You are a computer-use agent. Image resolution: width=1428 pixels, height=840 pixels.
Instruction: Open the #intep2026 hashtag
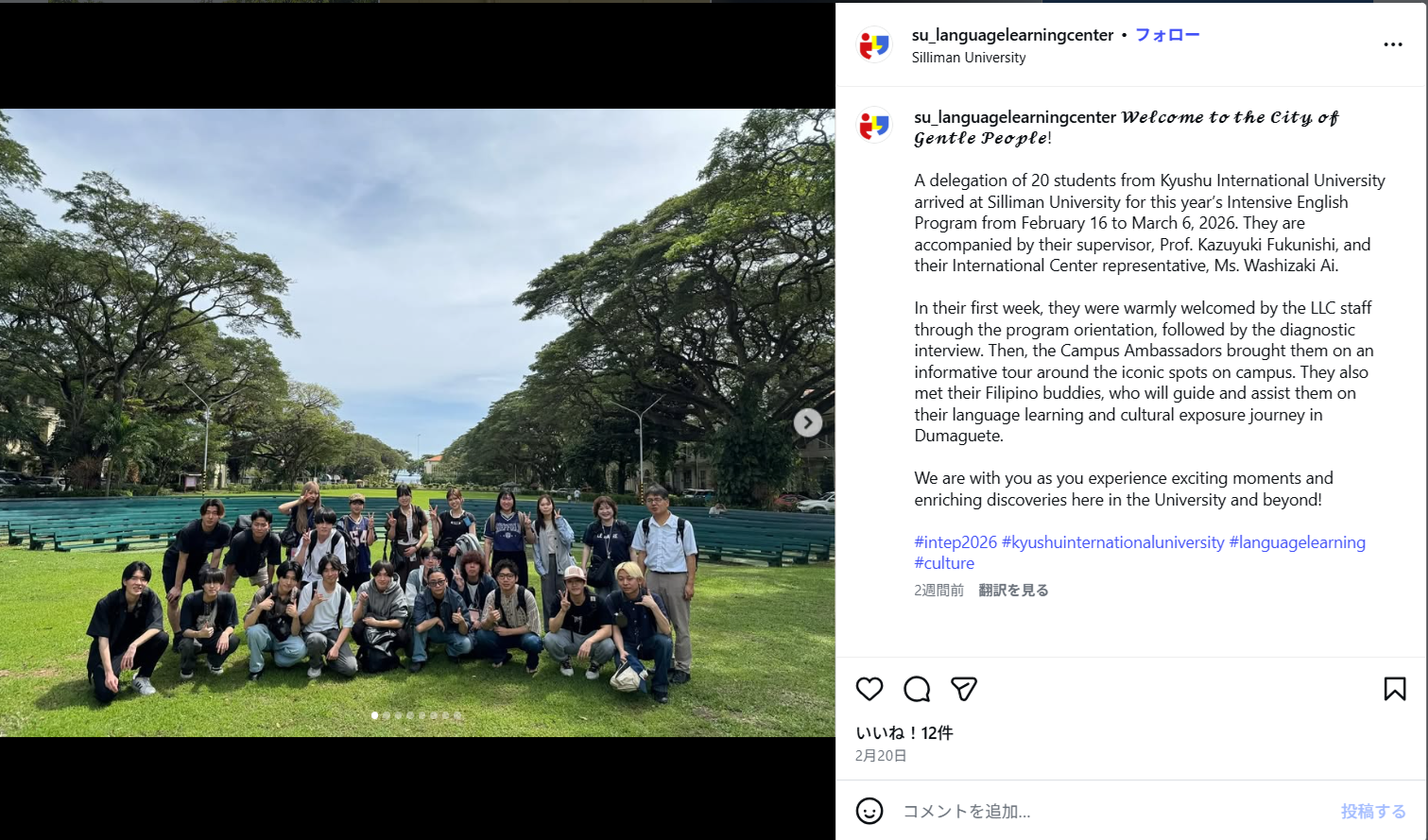pyautogui.click(x=955, y=542)
